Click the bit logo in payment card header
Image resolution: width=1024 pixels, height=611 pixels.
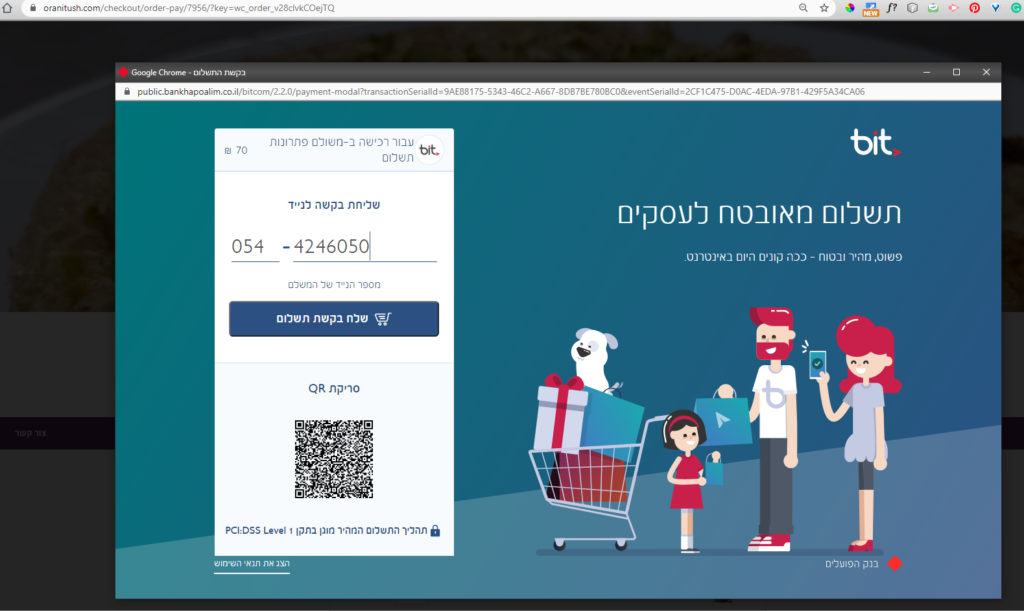[x=429, y=150]
